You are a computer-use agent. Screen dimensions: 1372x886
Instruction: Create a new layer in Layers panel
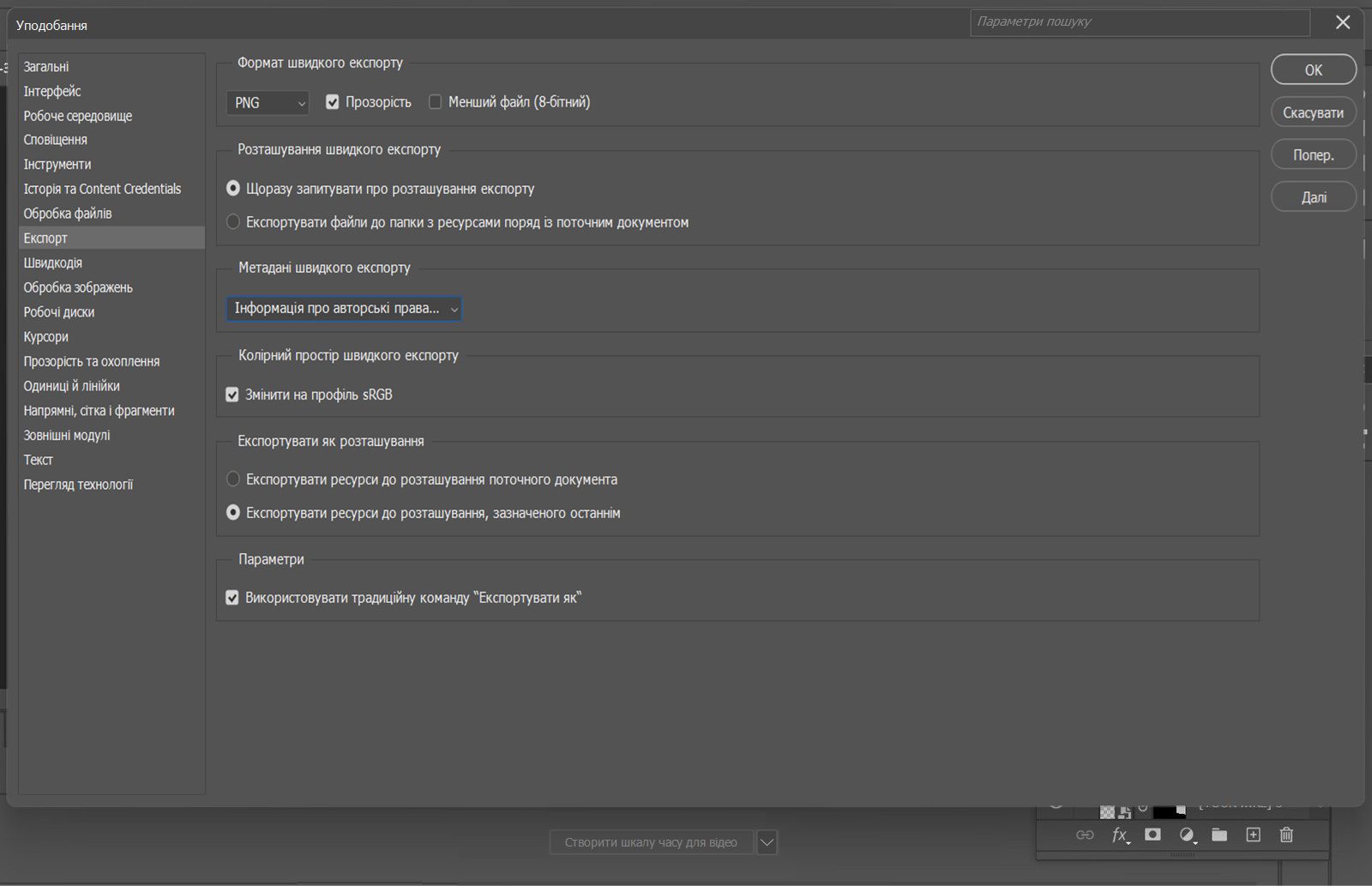(1253, 835)
